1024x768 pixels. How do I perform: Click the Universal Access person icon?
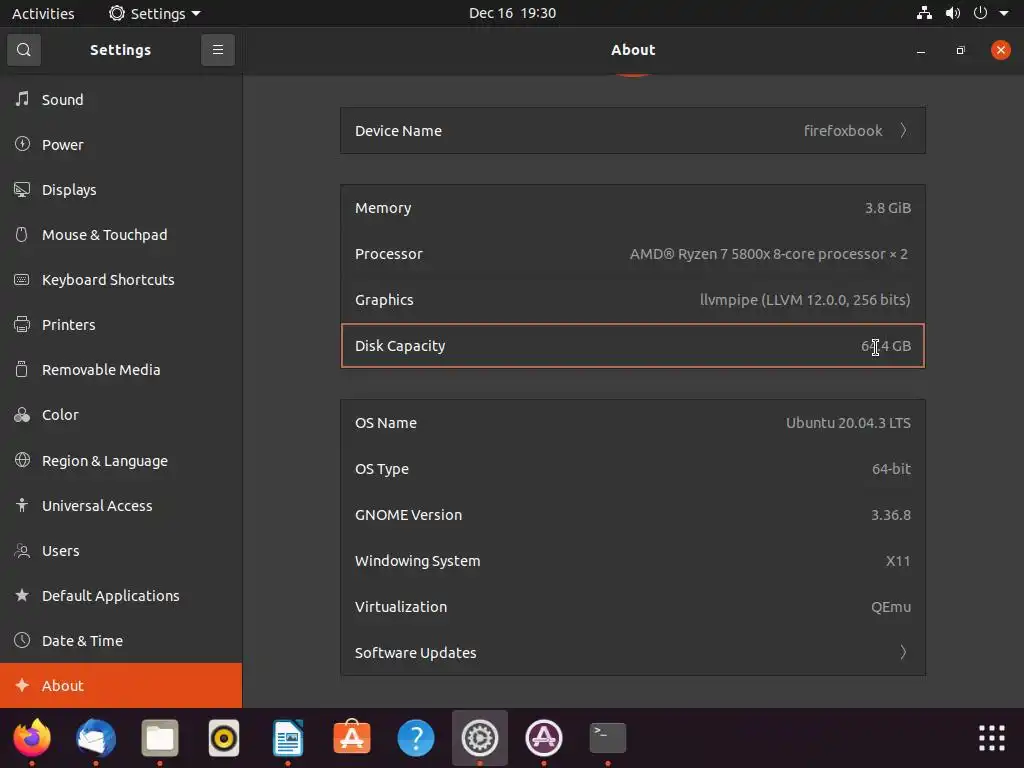click(22, 505)
